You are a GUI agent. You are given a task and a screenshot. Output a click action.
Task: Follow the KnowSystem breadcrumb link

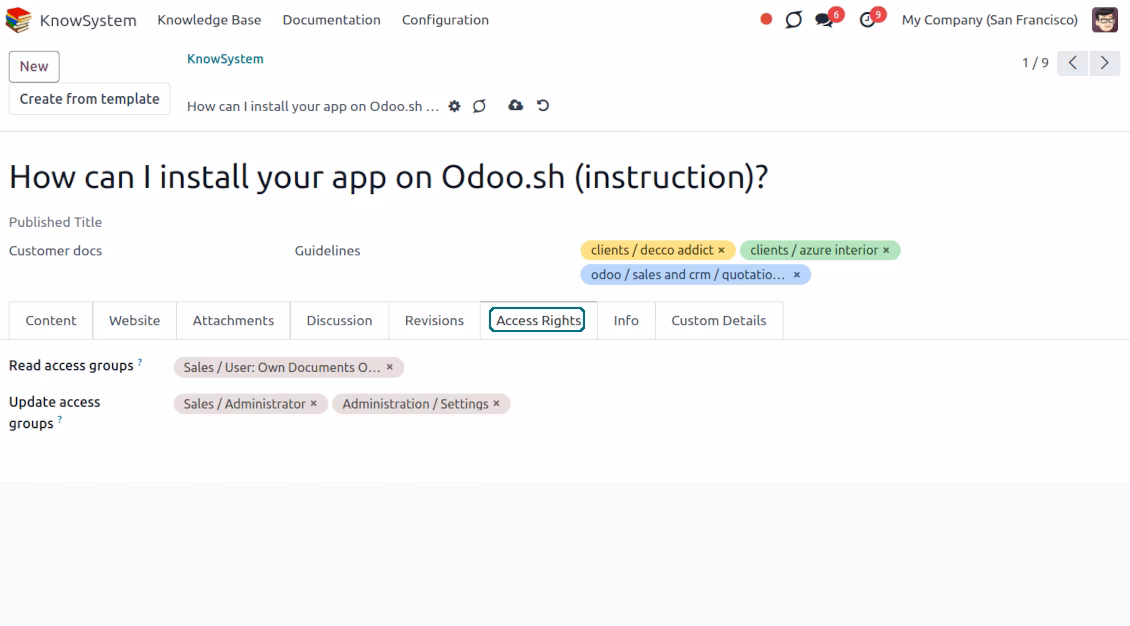pos(225,59)
